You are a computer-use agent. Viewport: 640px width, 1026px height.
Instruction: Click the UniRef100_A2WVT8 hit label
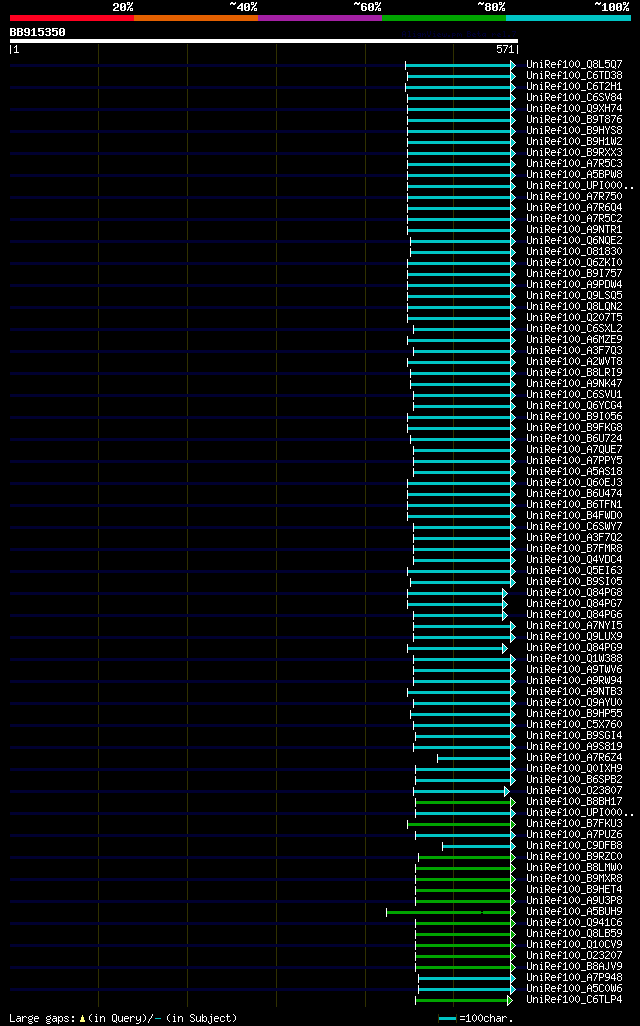(575, 362)
